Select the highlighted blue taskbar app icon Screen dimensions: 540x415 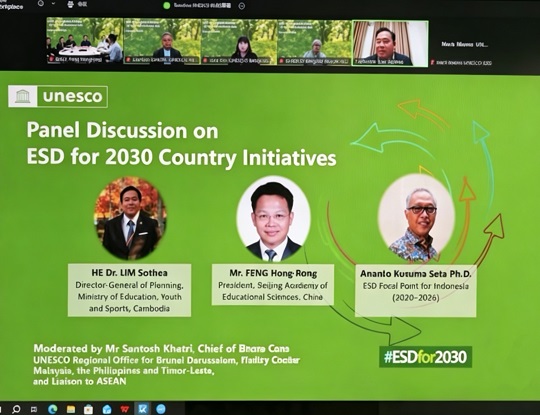(x=143, y=409)
